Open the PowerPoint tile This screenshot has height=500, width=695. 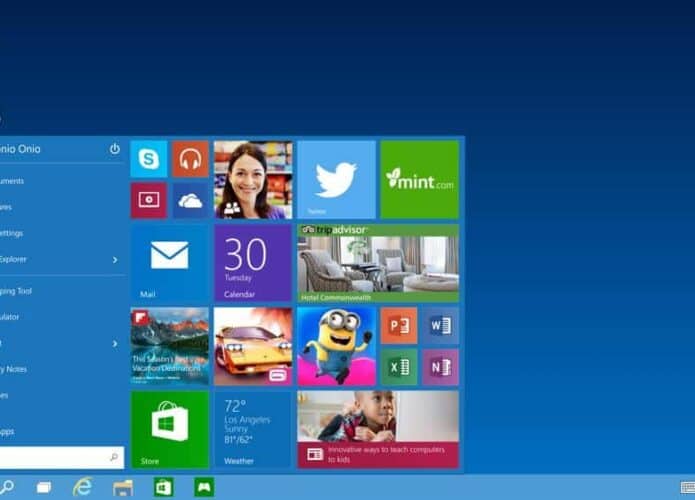[x=399, y=325]
